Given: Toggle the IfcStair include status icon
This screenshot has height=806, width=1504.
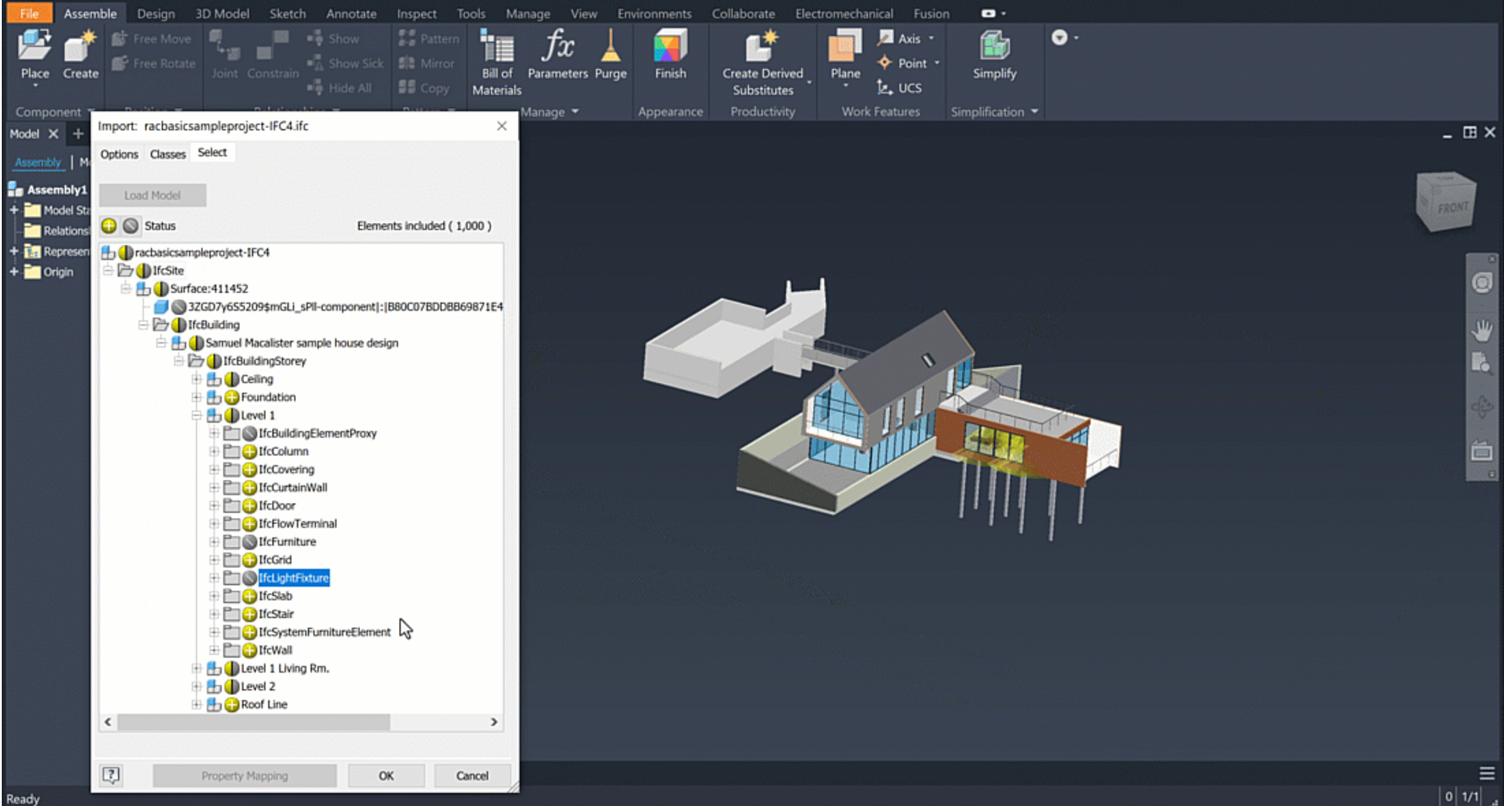Looking at the screenshot, I should point(249,614).
